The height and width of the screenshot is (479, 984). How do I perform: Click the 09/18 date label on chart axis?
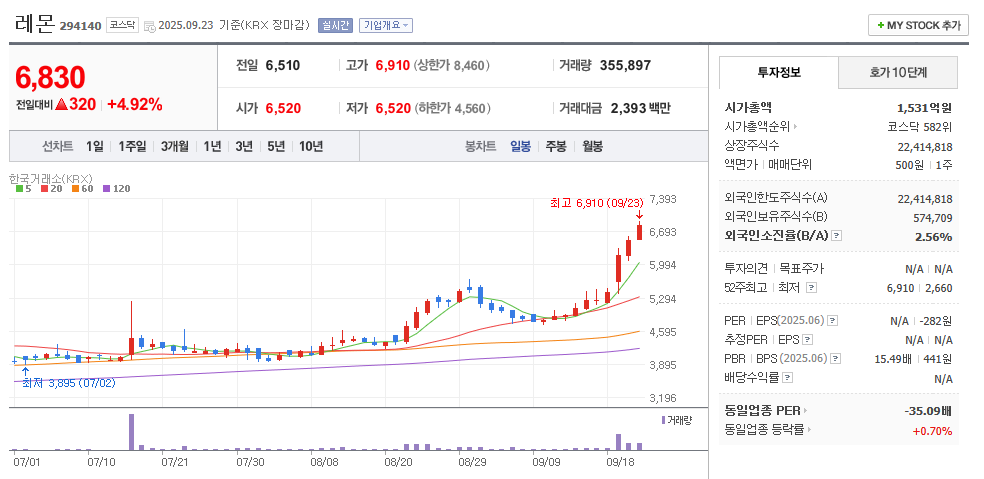[x=620, y=462]
